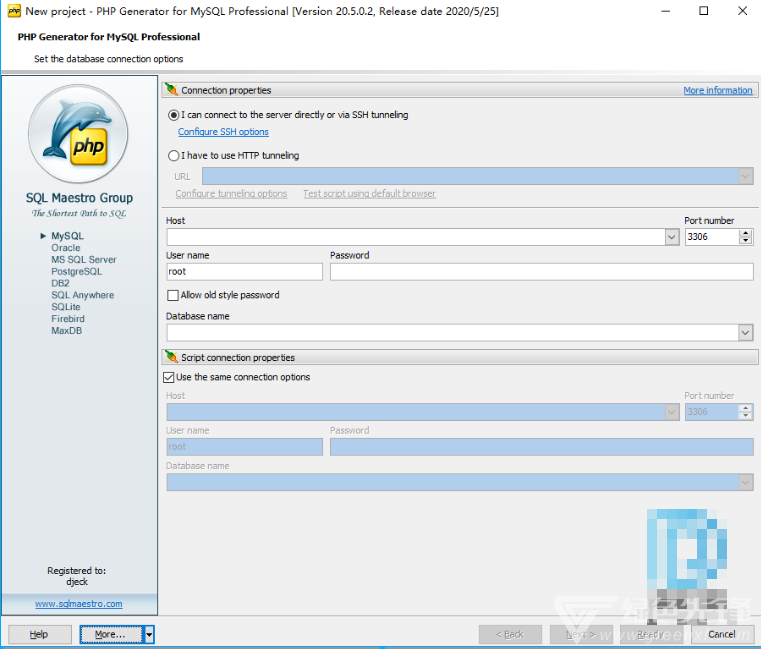Screen dimensions: 761x649
Task: Click the Connection properties section icon
Action: [171, 89]
